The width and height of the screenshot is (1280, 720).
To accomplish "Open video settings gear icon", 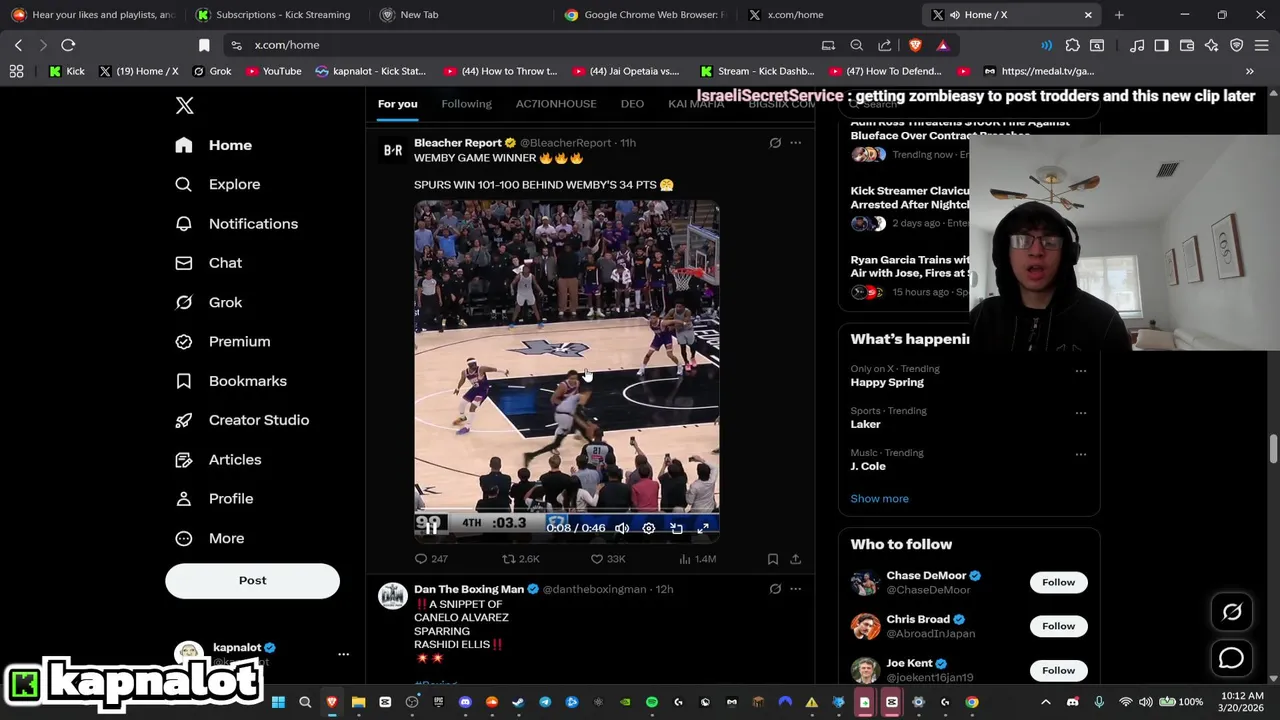I will click(649, 528).
